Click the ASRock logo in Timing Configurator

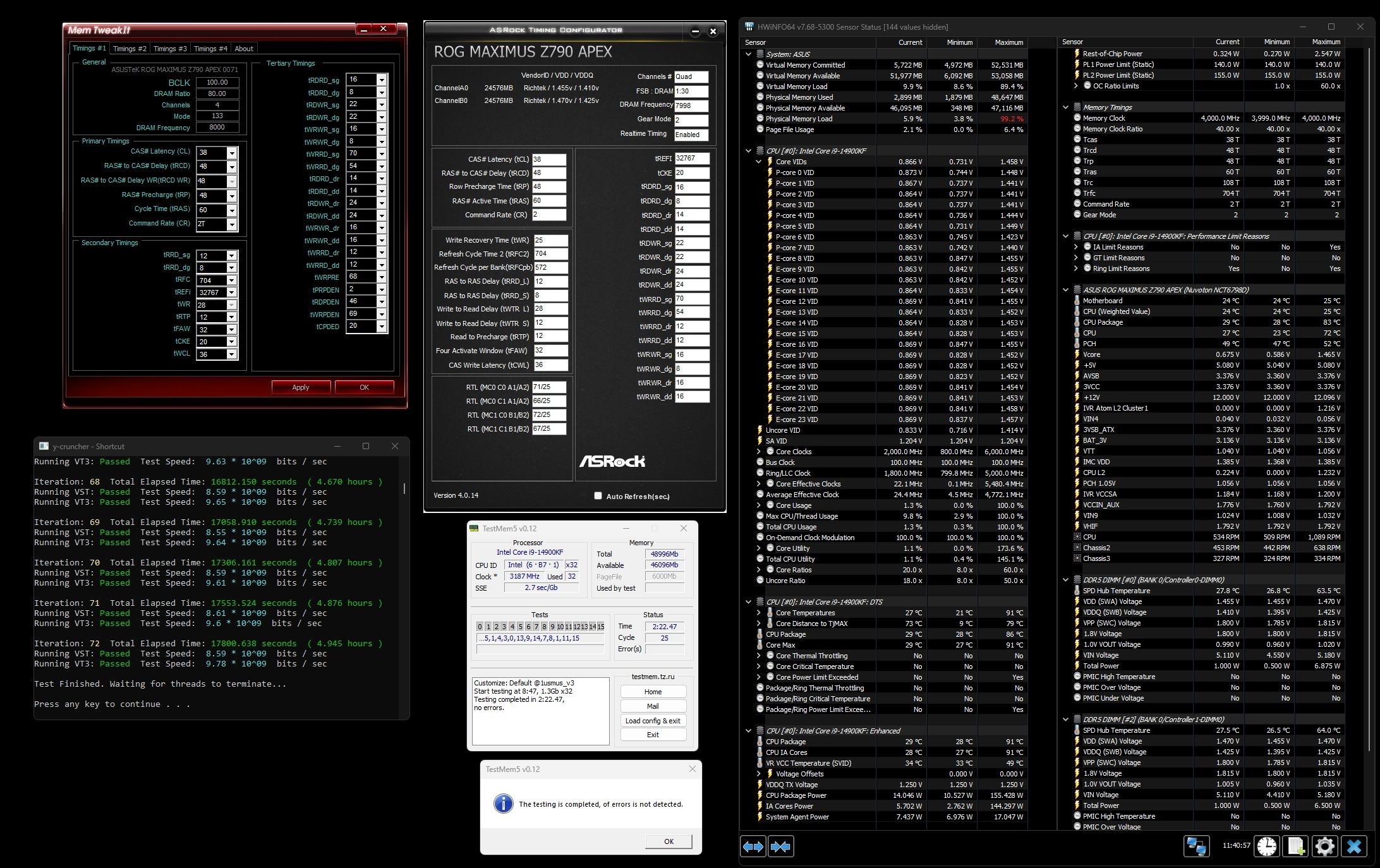pos(612,461)
